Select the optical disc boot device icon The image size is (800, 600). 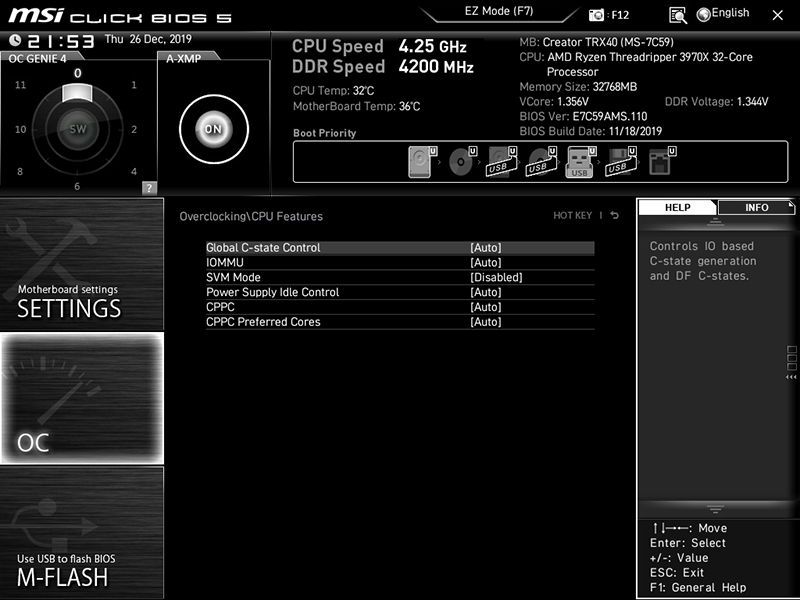462,162
